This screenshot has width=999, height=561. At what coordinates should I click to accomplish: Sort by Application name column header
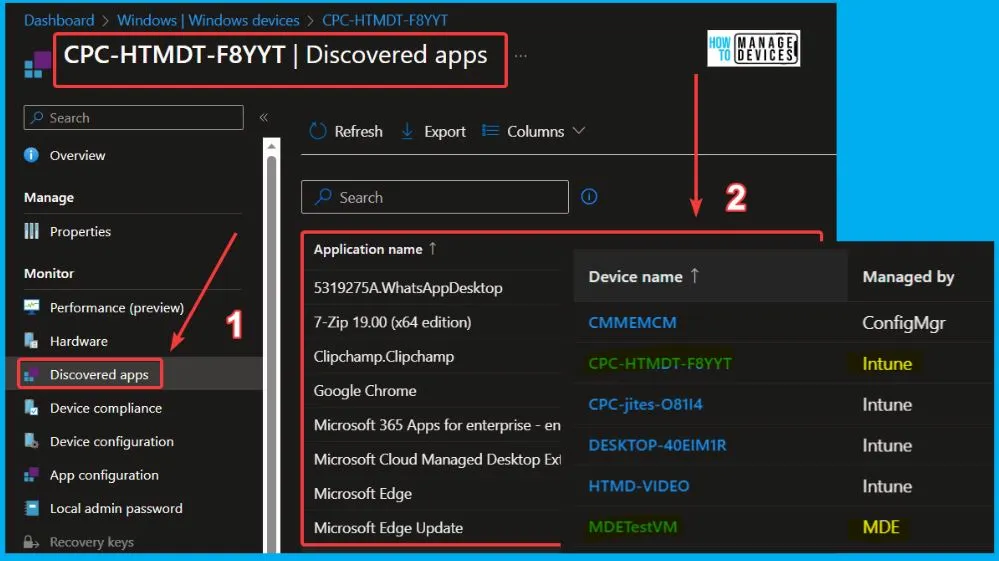[x=368, y=249]
